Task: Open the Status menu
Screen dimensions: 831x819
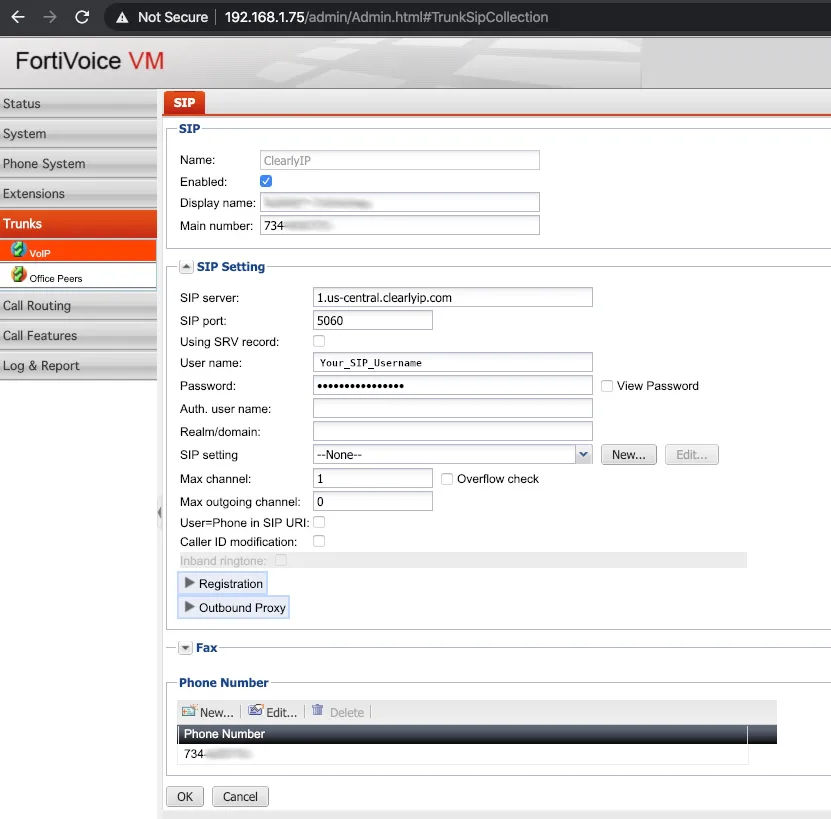Action: 78,104
